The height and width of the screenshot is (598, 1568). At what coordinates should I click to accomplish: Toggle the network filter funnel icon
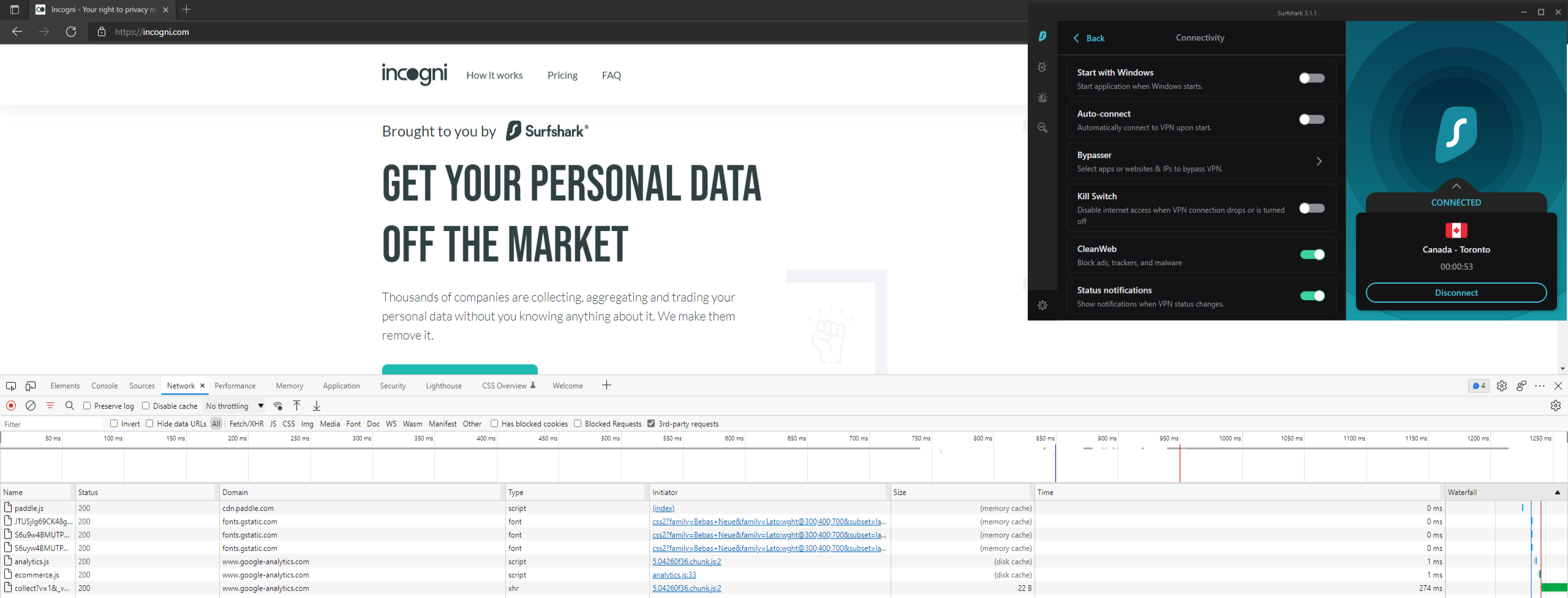point(50,406)
